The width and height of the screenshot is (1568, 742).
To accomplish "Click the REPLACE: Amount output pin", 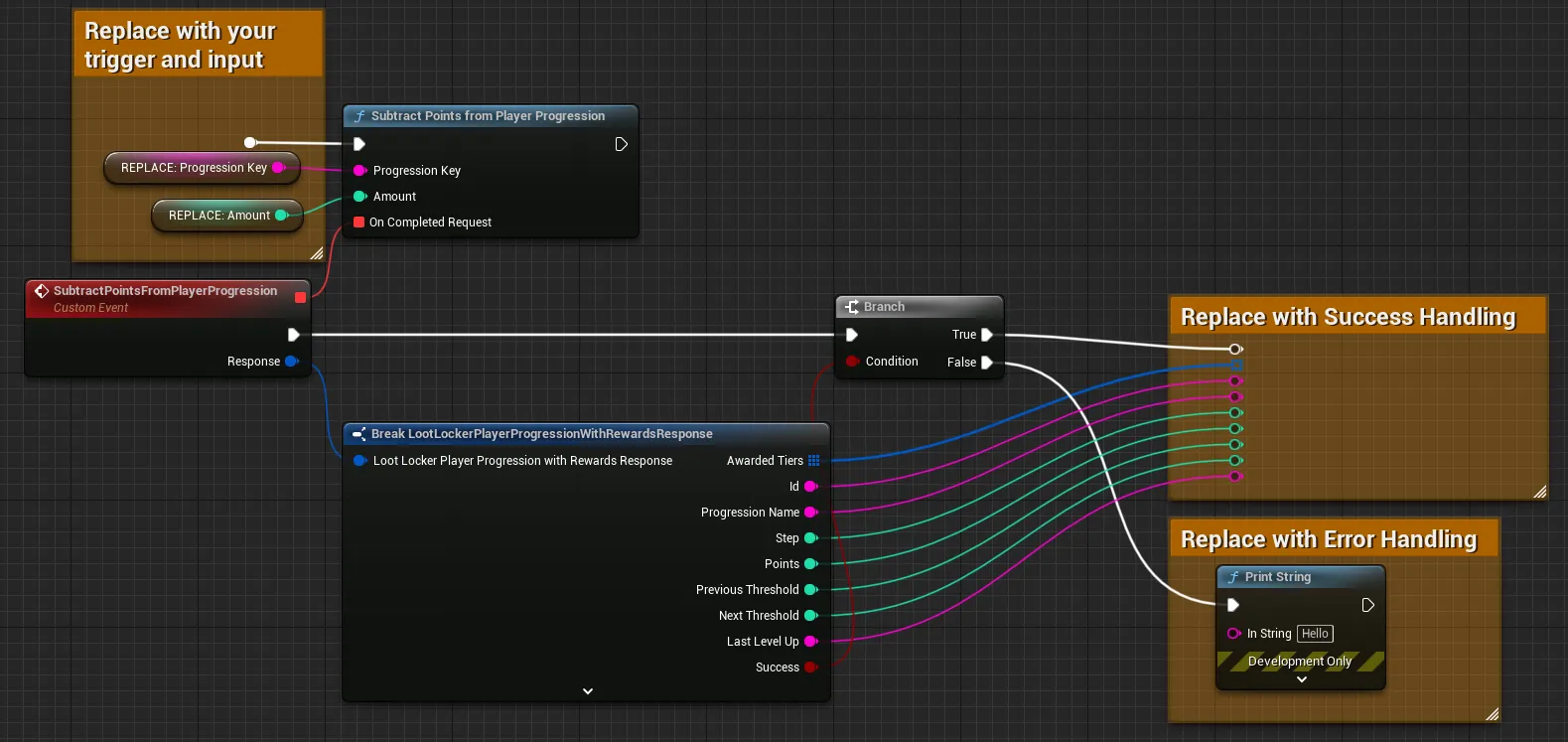I will point(282,216).
